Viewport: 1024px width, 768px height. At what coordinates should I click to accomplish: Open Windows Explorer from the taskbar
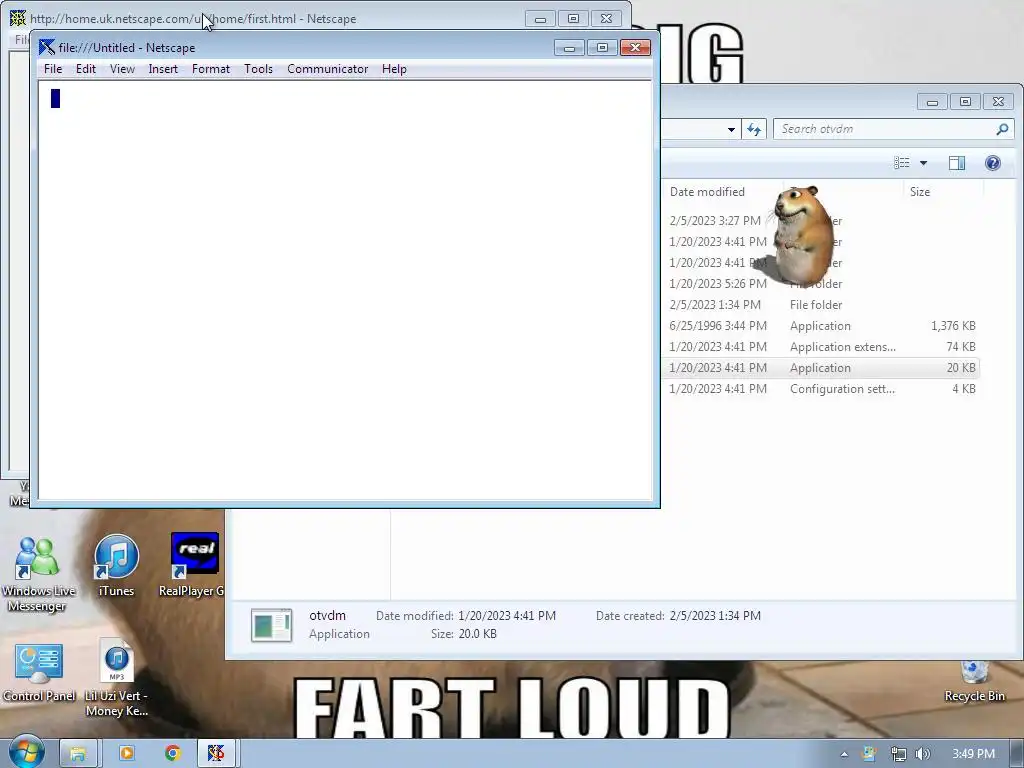78,754
